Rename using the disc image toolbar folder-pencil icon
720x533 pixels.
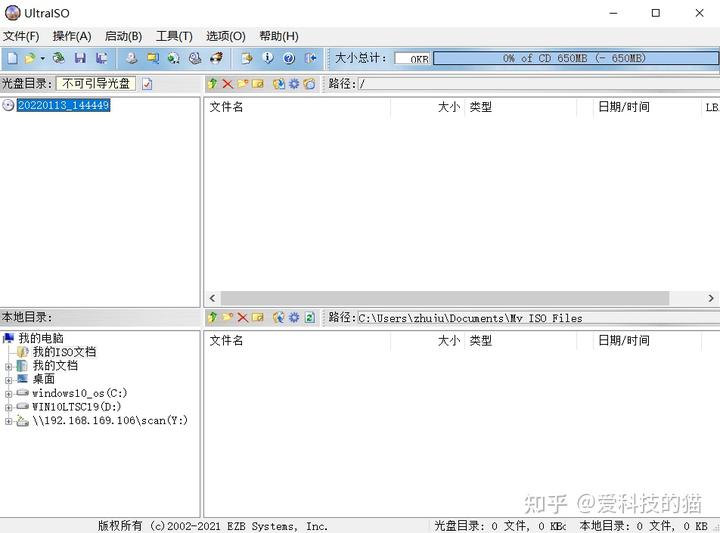coord(259,84)
